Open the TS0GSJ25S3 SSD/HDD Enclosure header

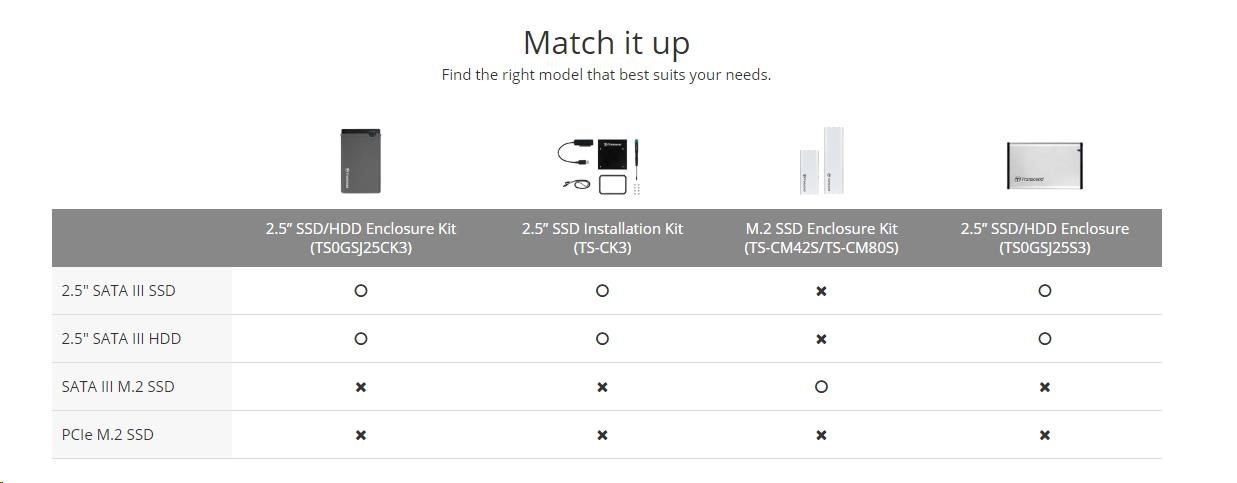[x=1044, y=238]
